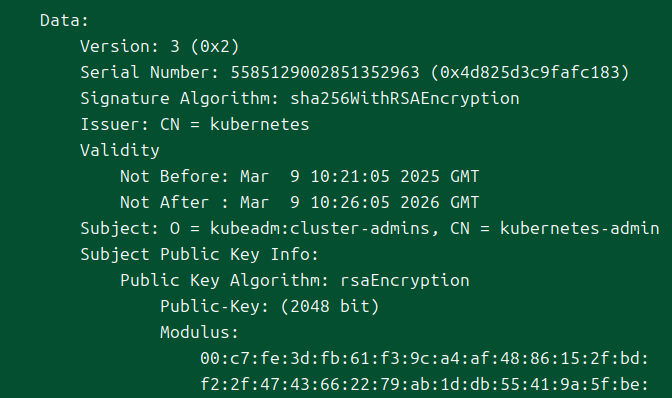
Task: Click the 'Version: 3 (0x2)' line
Action: coord(159,46)
